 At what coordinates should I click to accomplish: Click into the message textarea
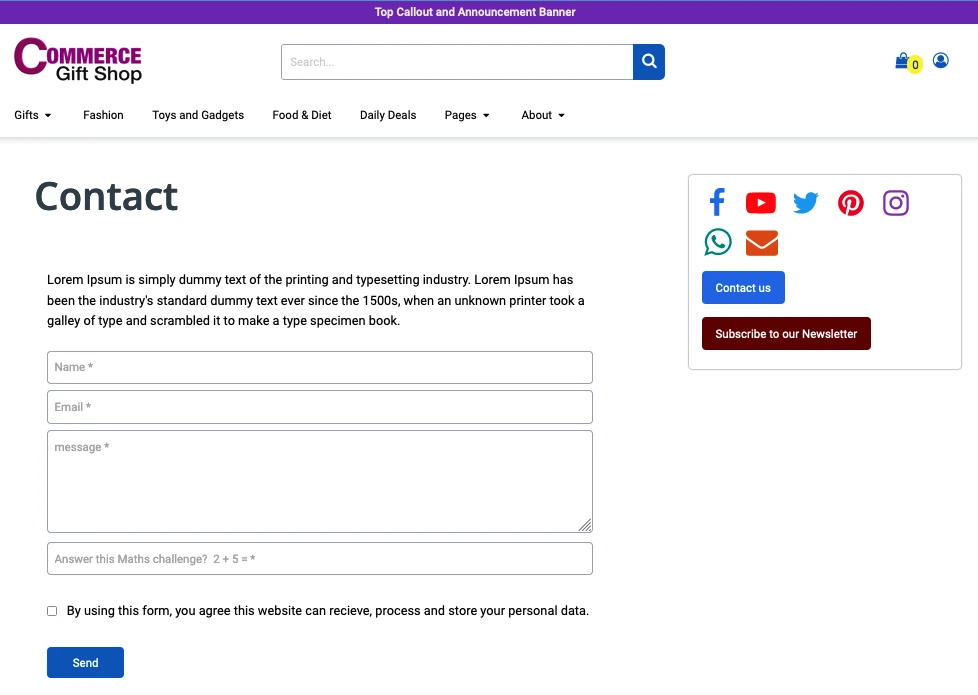tap(319, 482)
